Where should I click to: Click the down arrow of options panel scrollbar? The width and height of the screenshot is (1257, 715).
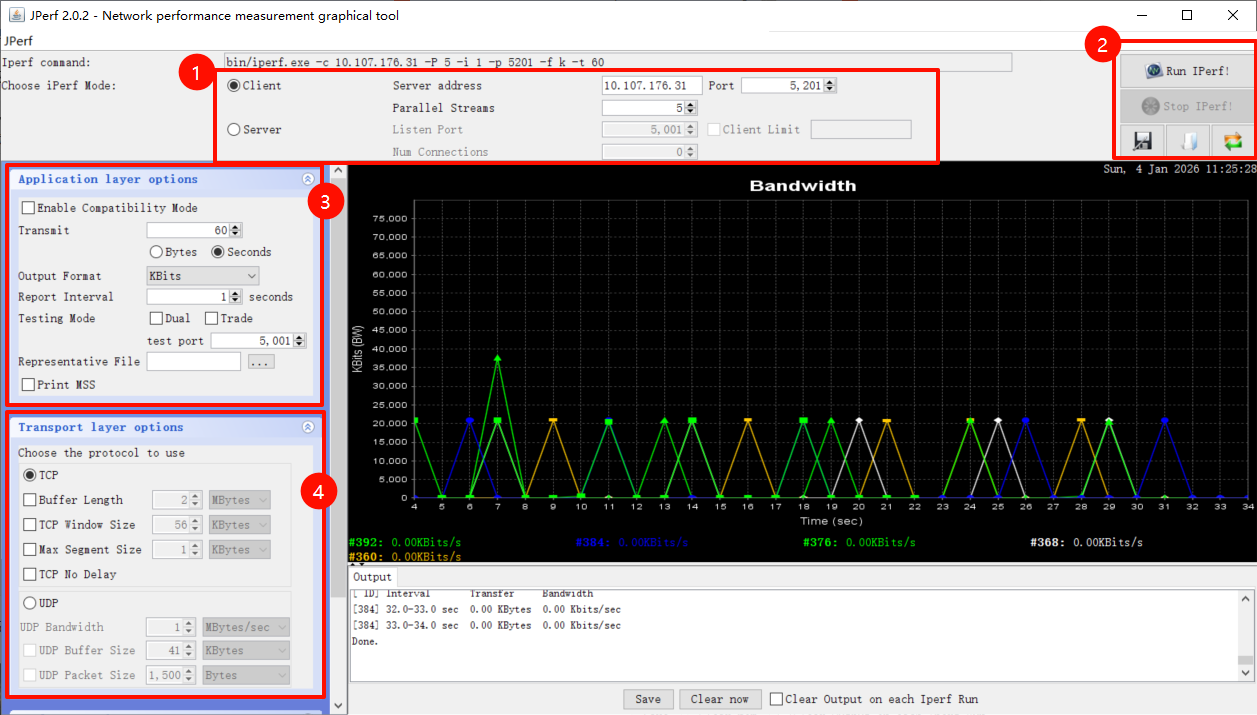[x=338, y=706]
